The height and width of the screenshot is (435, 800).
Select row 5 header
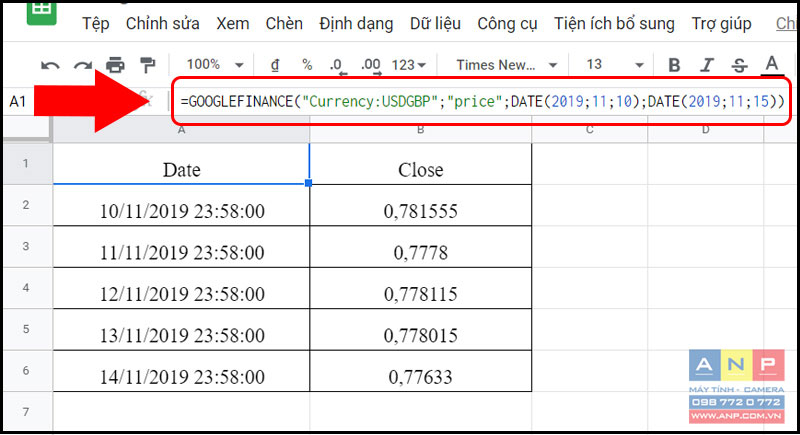click(x=26, y=329)
